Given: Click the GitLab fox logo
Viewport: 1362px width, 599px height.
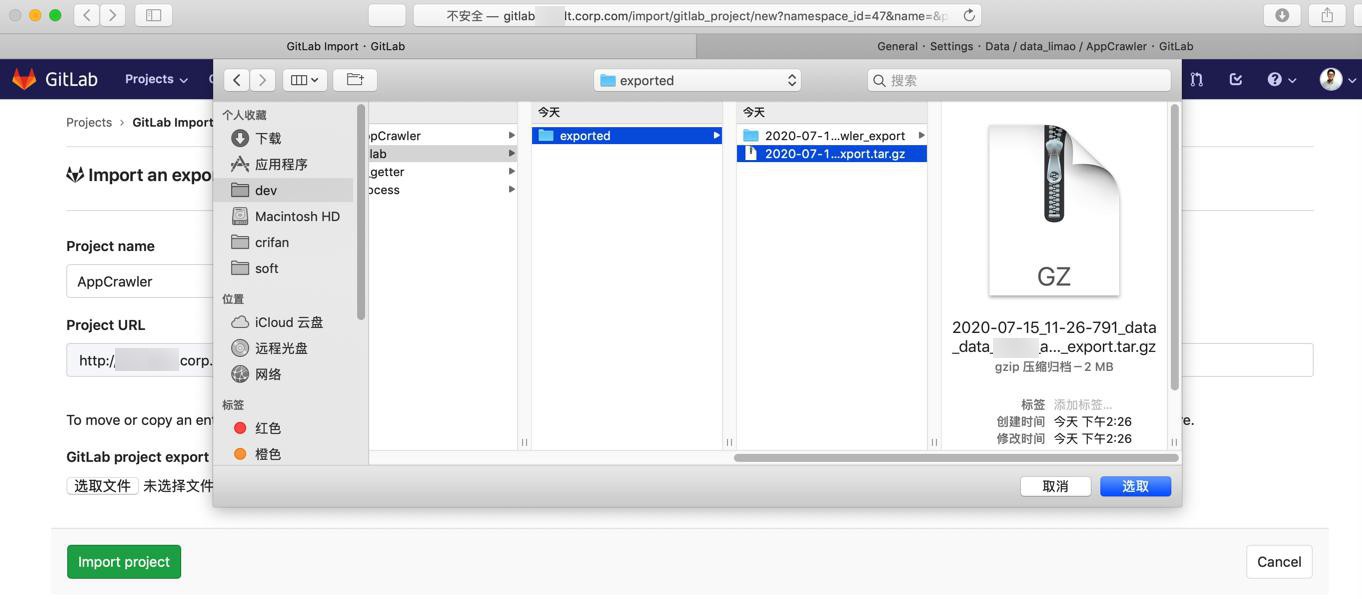Looking at the screenshot, I should tap(24, 79).
